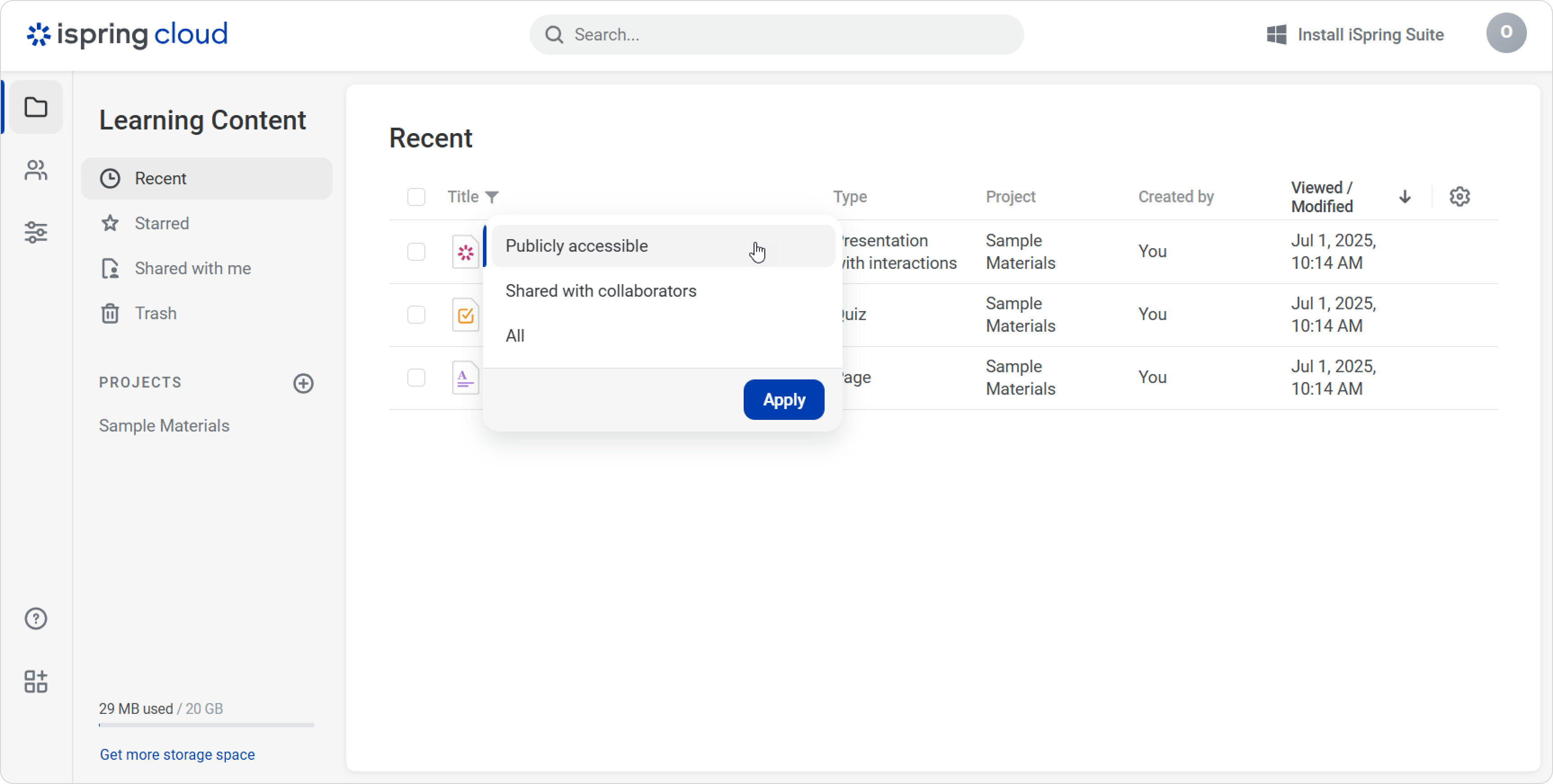The width and height of the screenshot is (1553, 784).
Task: Select all items with header checkbox
Action: (x=416, y=196)
